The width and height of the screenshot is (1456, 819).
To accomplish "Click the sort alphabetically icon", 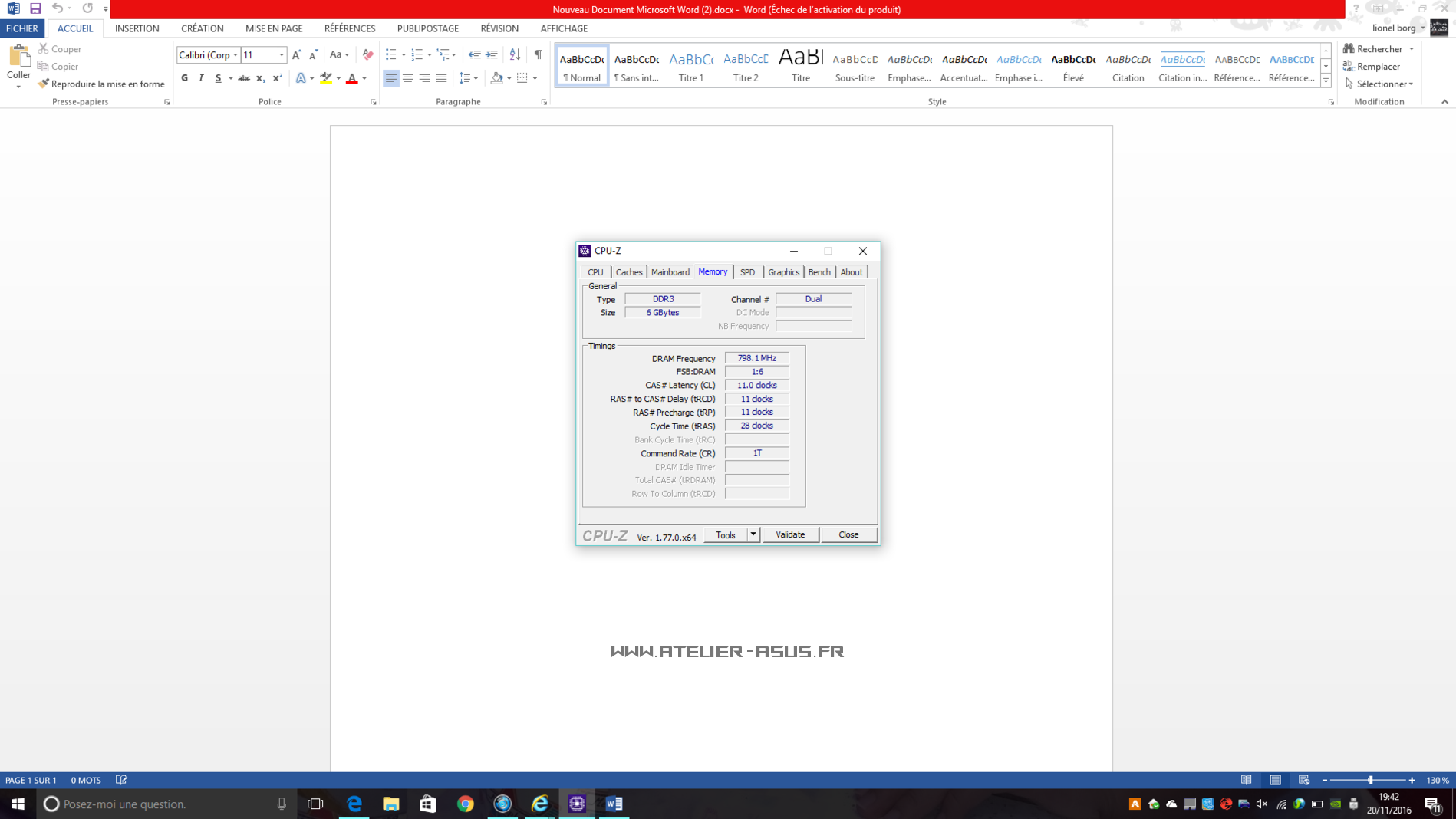I will pos(515,54).
